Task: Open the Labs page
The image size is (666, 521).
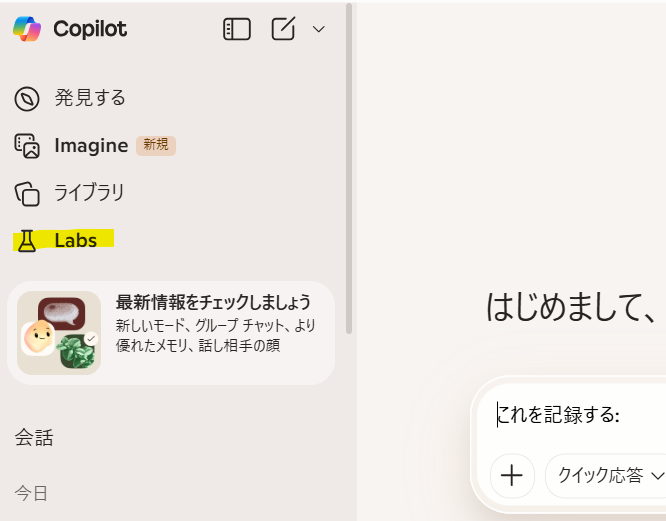Action: pyautogui.click(x=76, y=240)
